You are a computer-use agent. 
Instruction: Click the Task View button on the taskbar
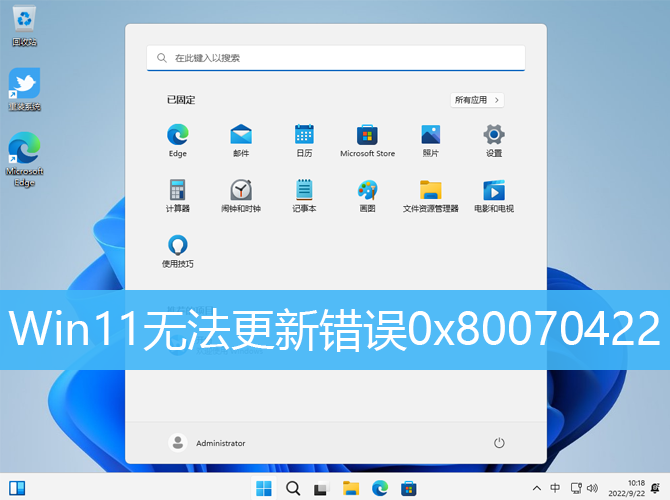322,488
